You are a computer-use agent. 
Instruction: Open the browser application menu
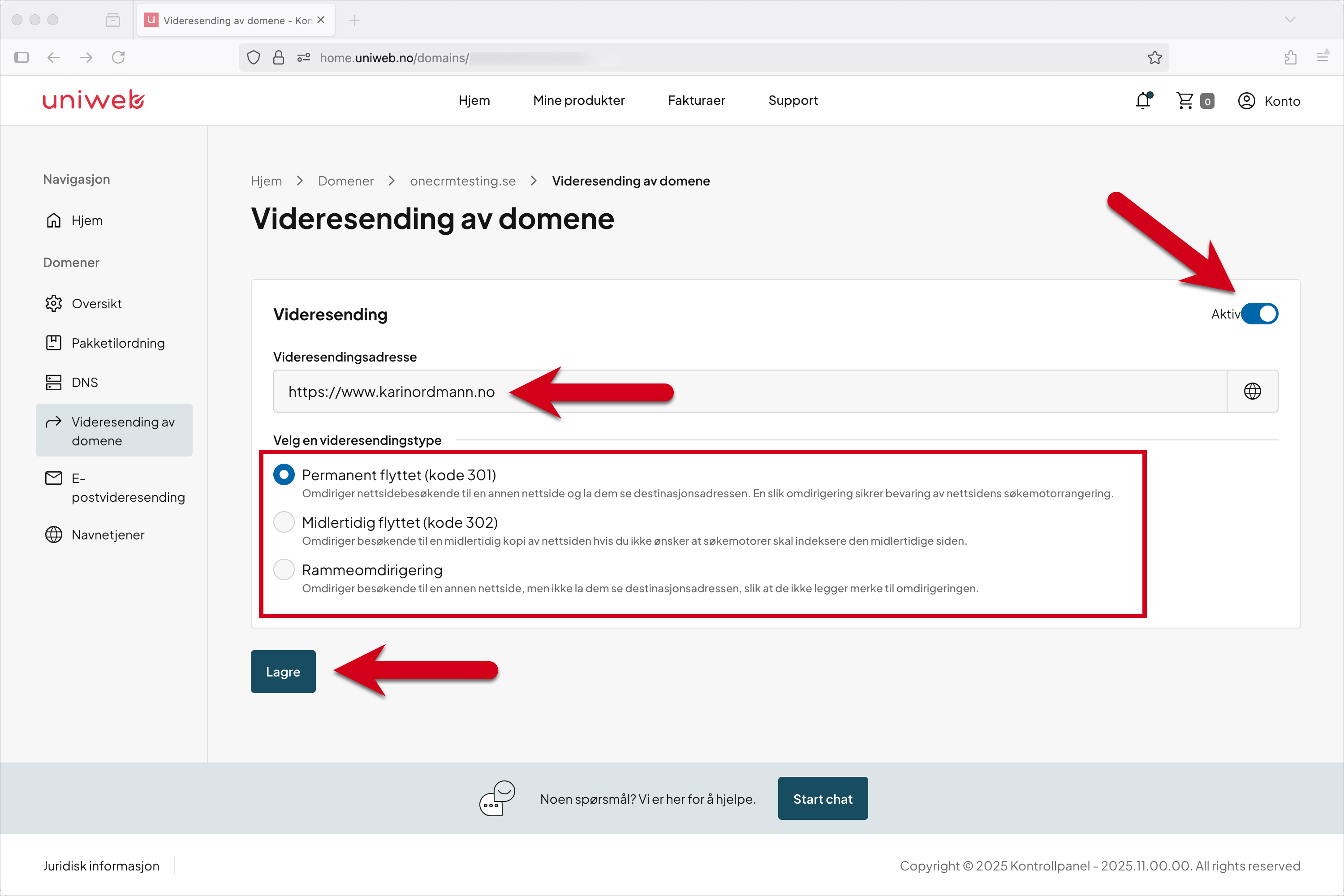1322,57
